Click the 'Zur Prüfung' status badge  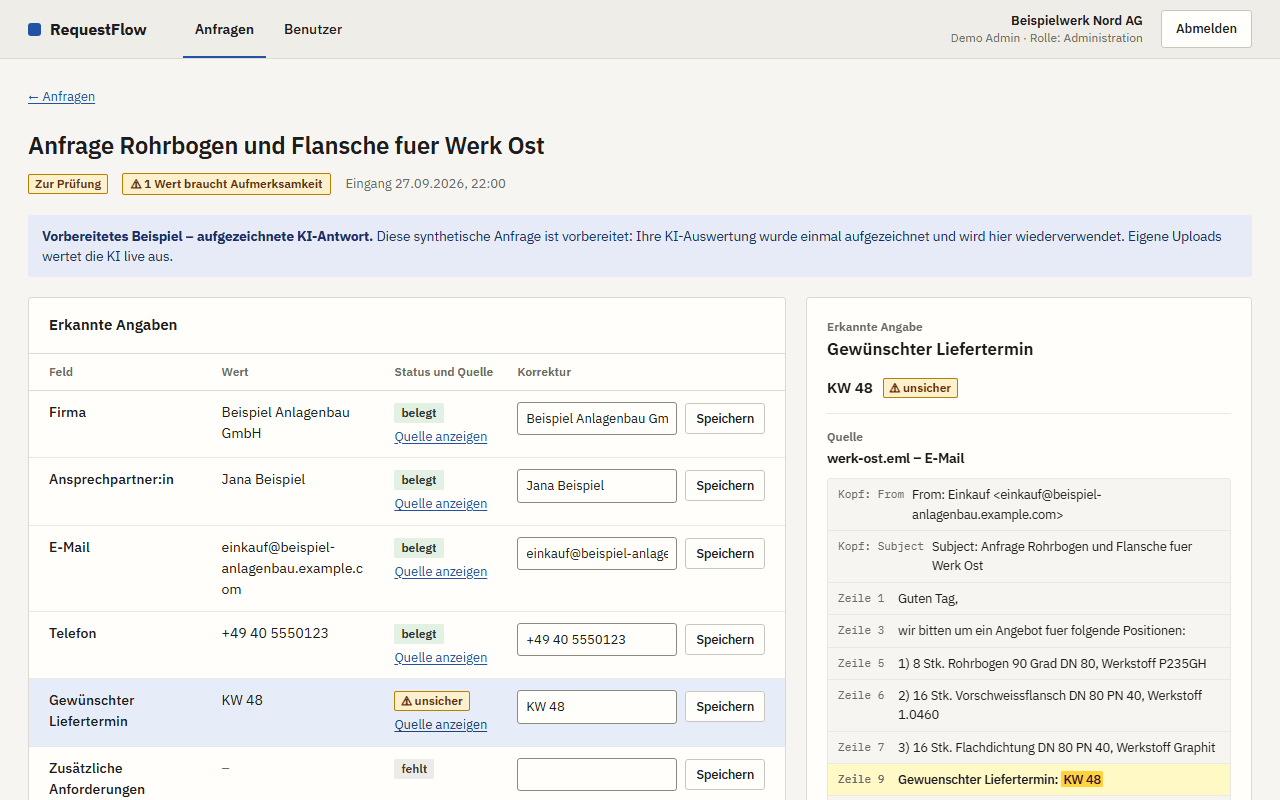pyautogui.click(x=68, y=184)
